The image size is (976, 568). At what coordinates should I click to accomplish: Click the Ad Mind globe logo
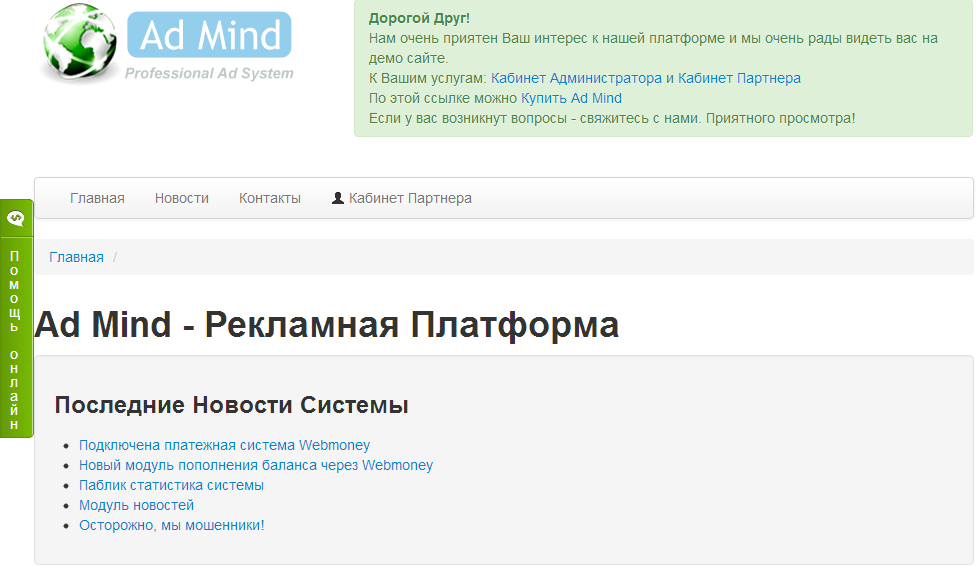coord(79,44)
